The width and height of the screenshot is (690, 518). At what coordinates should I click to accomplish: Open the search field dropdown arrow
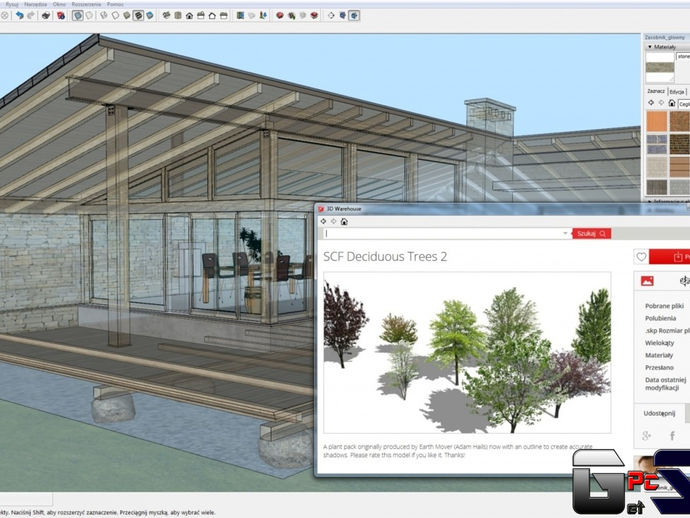pos(566,233)
